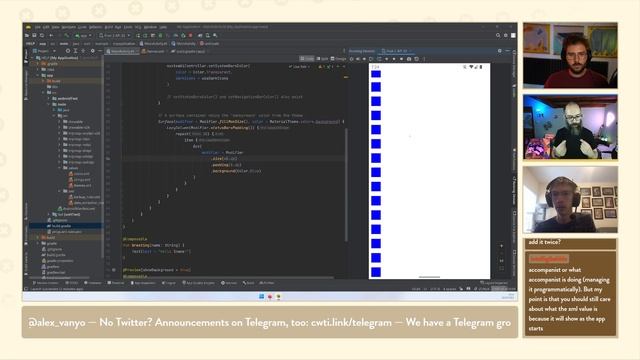Open the Project view mode dropdown
This screenshot has width=640, height=360.
[44, 51]
